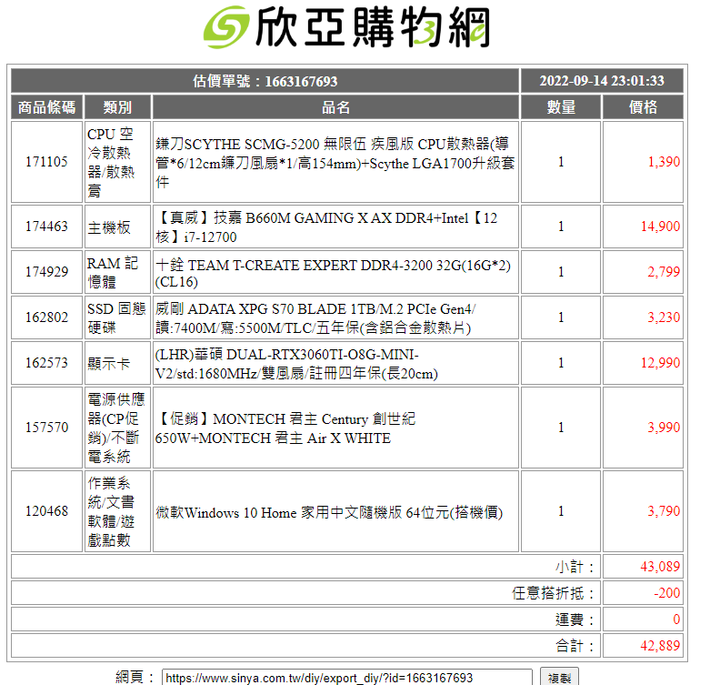Click total value 42,889

[660, 646]
